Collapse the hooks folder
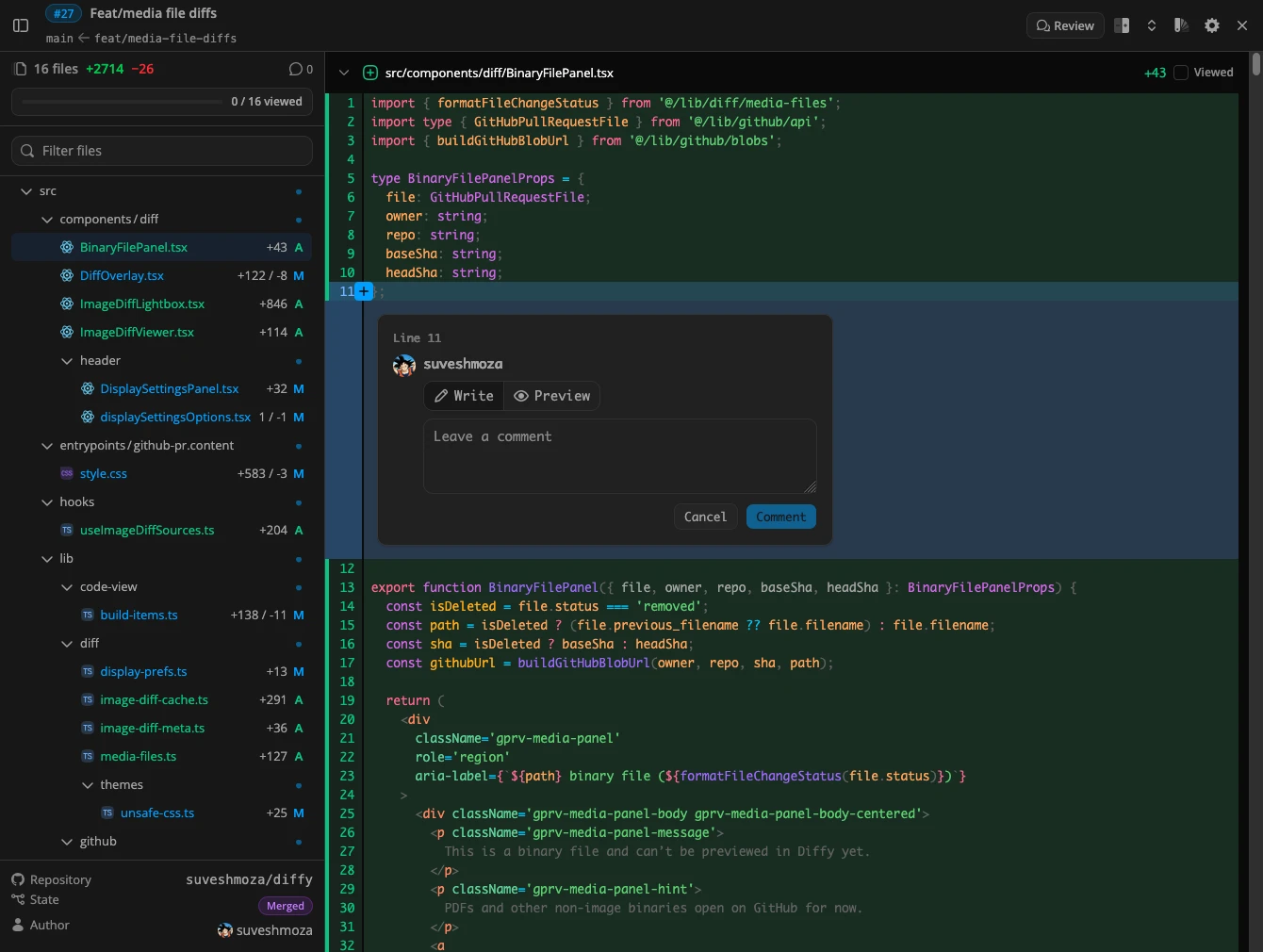Screen dimensions: 1263x952 47,502
